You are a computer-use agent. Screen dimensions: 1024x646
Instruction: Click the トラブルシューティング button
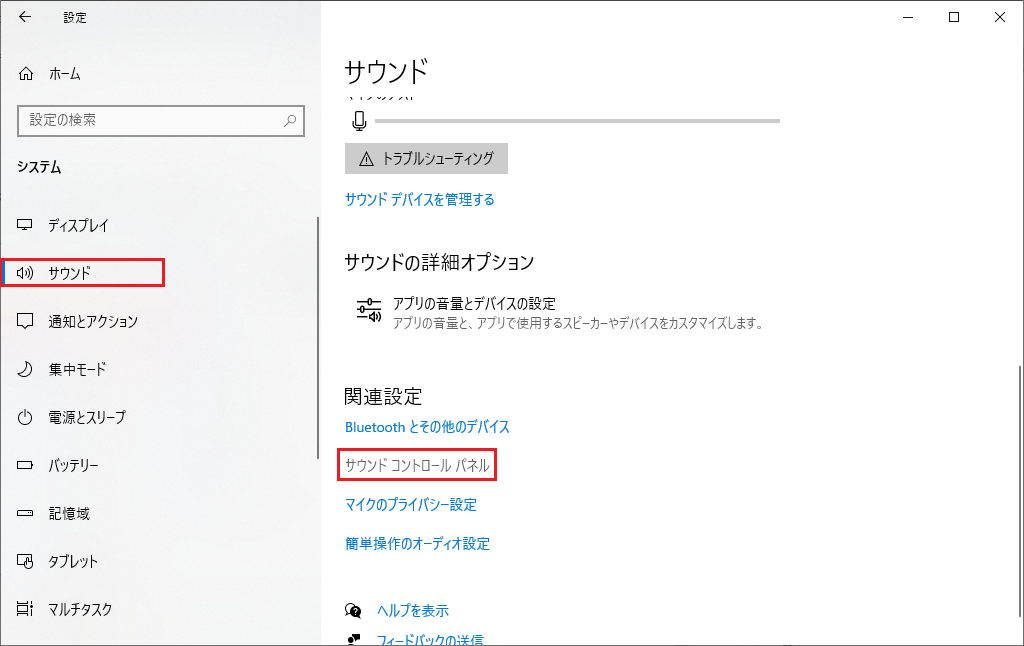[x=426, y=158]
